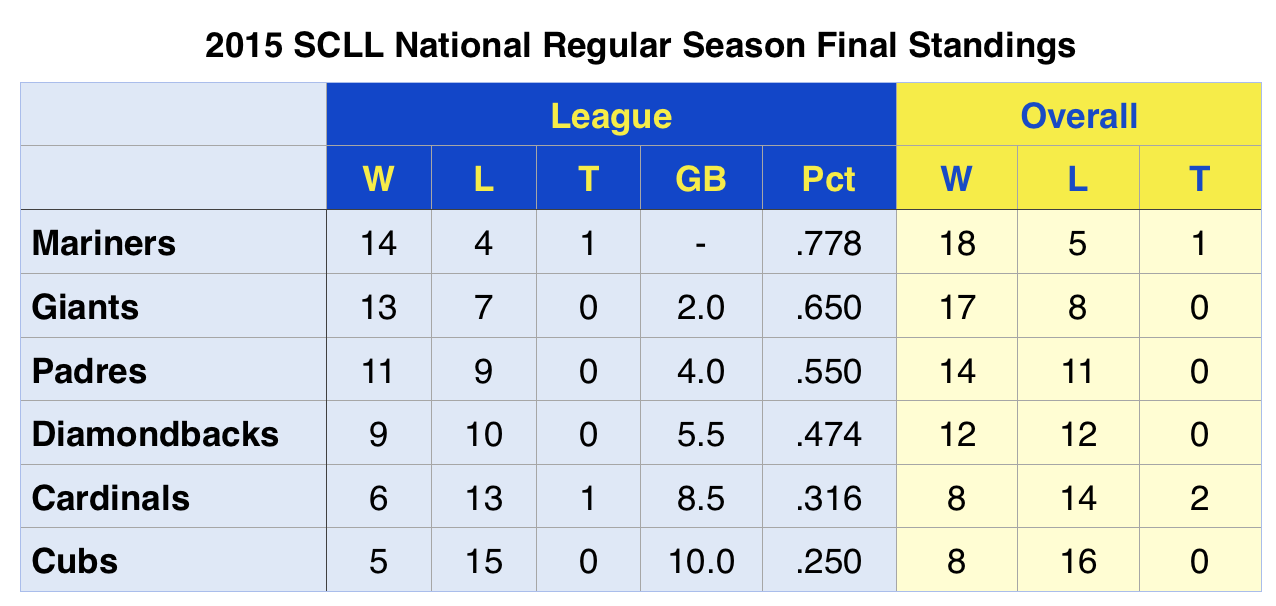The width and height of the screenshot is (1276, 606).
Task: Click the Mariners .778 percentage cell
Action: coord(829,242)
